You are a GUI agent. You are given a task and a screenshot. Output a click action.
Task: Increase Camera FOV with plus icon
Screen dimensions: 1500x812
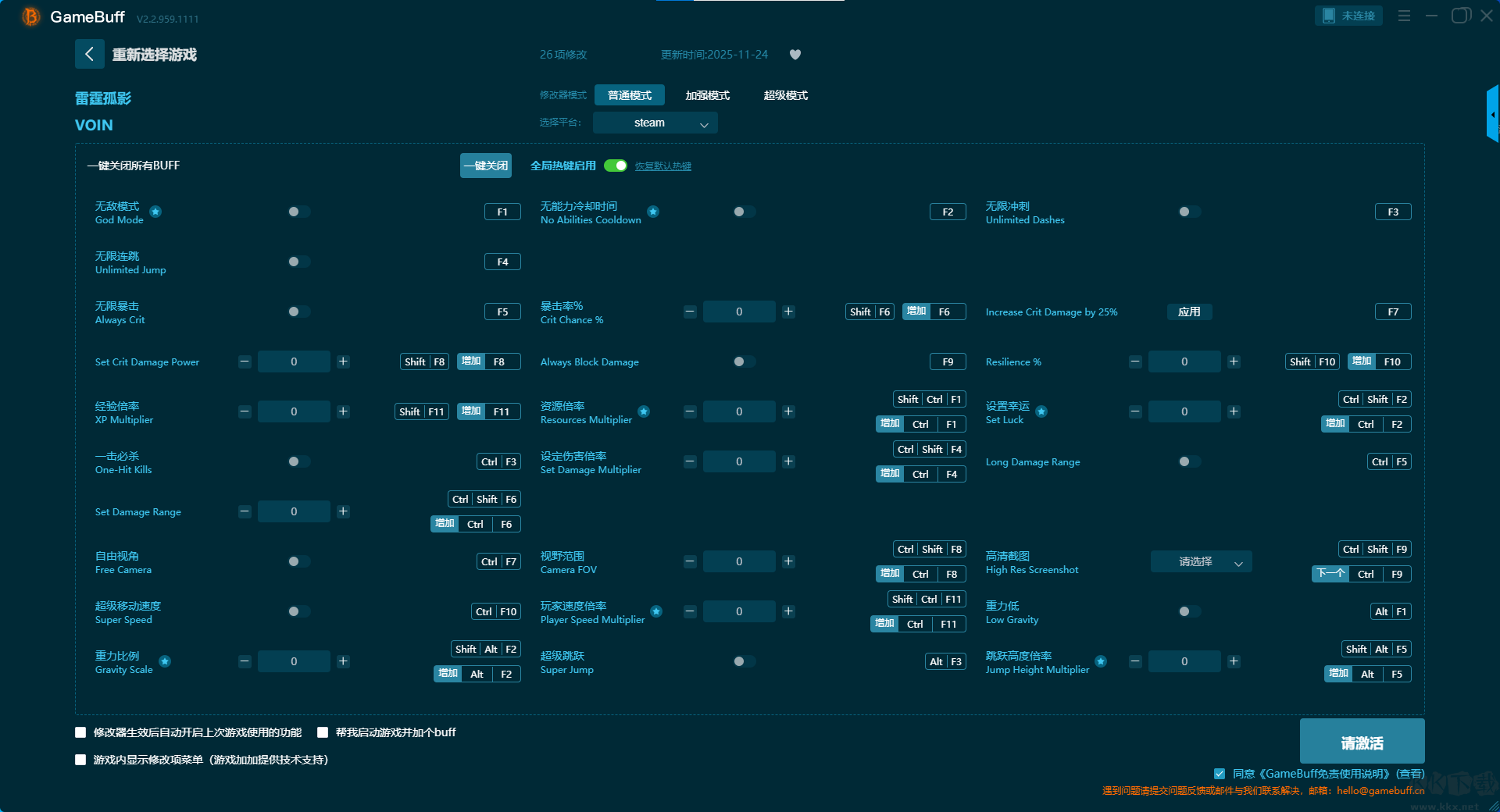[x=788, y=561]
